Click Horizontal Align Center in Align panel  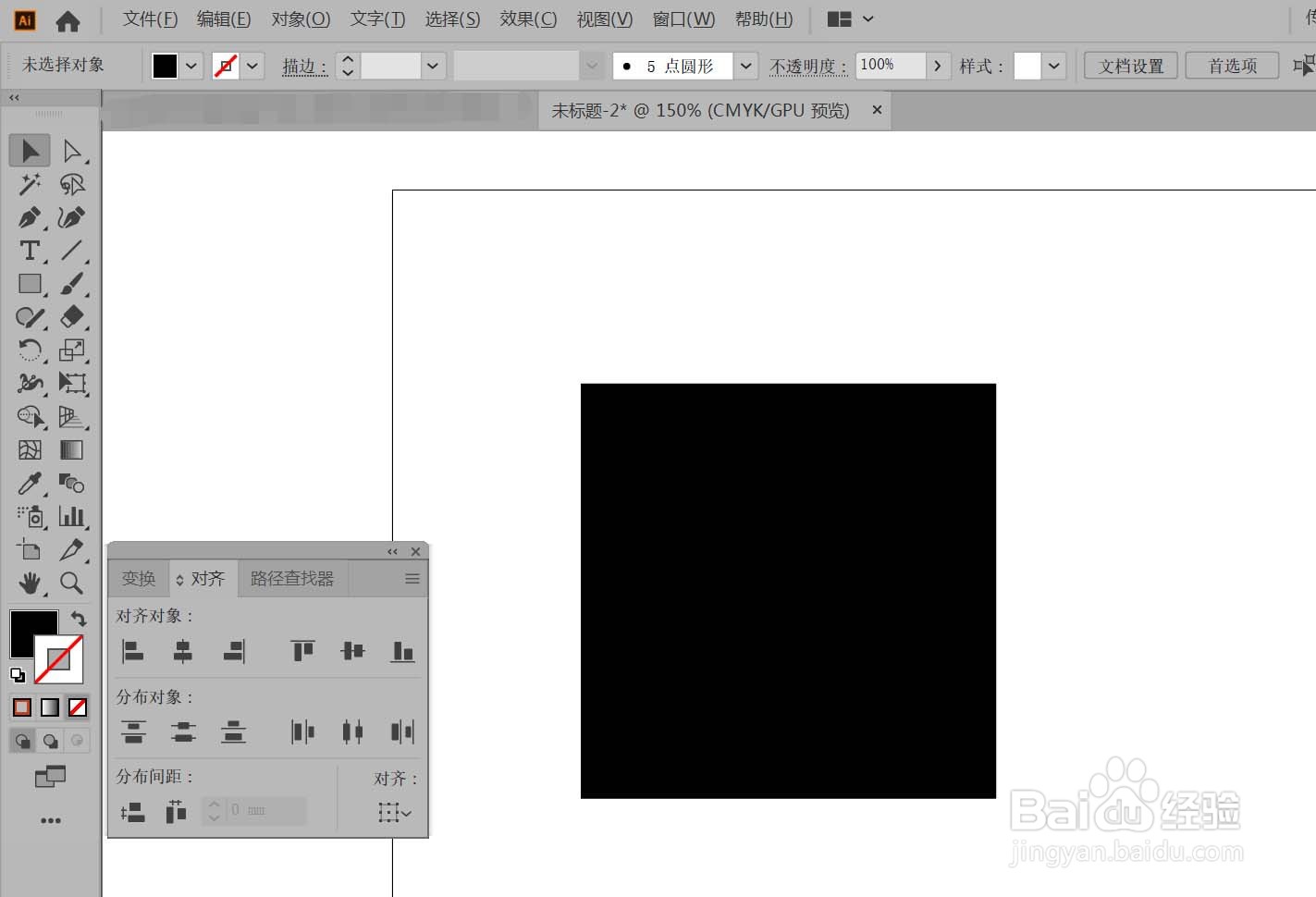(x=183, y=652)
